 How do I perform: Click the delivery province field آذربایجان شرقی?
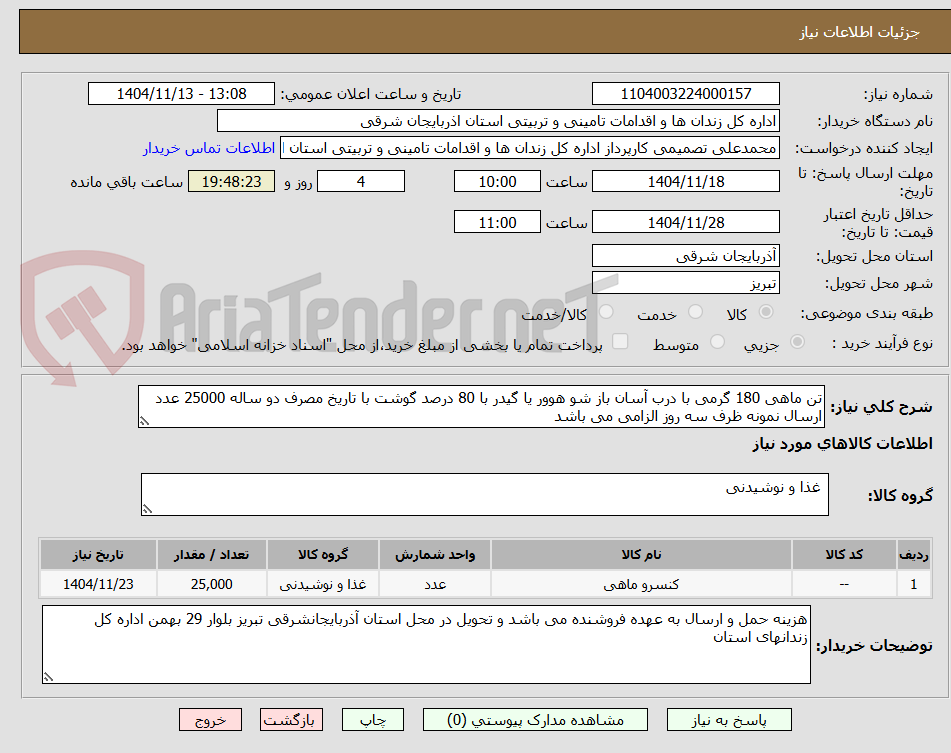click(x=685, y=256)
